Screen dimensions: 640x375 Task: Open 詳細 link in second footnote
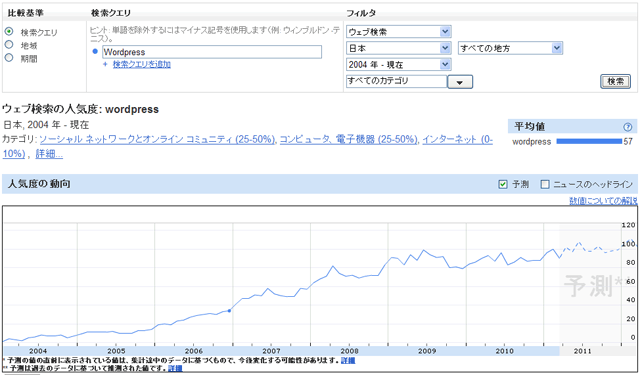tap(175, 368)
